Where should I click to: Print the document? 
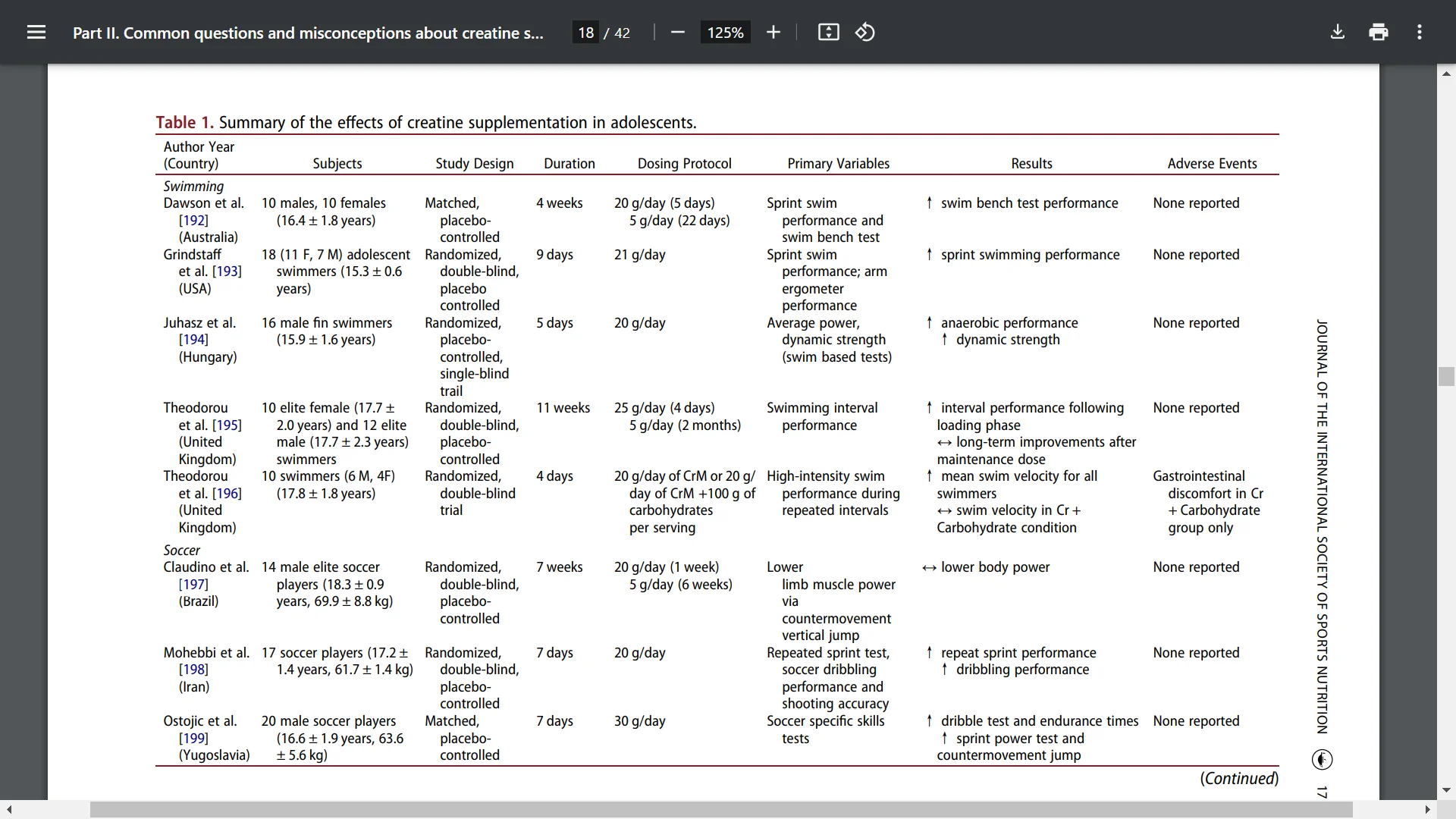[x=1379, y=32]
